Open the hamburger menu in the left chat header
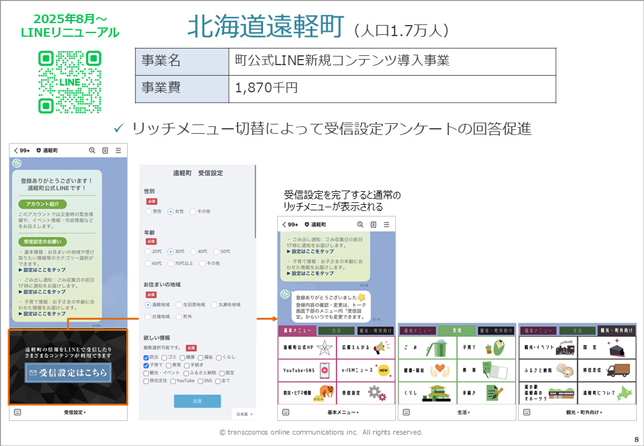 pyautogui.click(x=118, y=150)
